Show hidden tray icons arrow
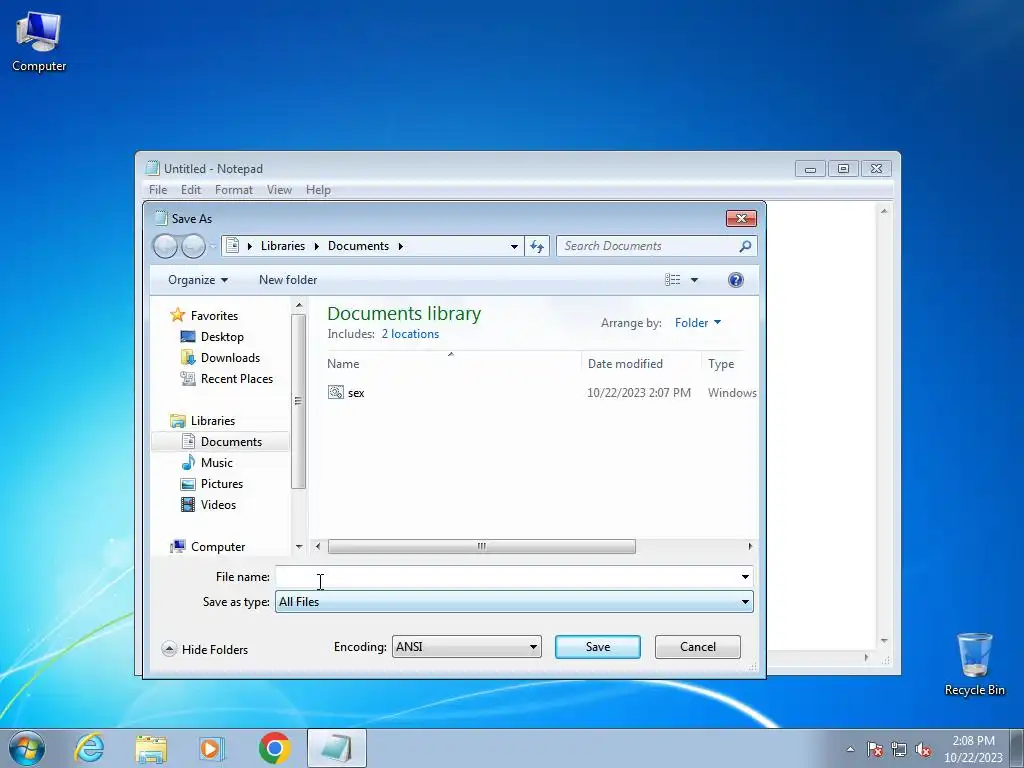The image size is (1024, 768). pos(850,749)
